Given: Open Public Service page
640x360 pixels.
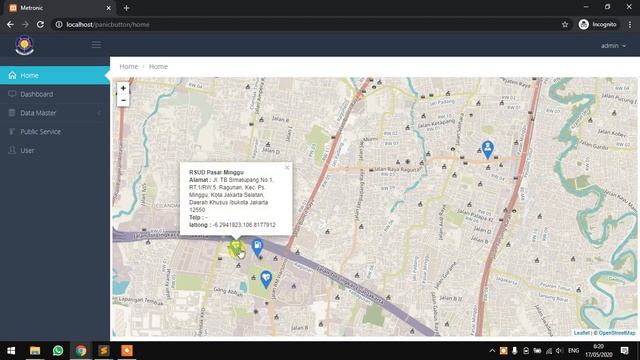Looking at the screenshot, I should (x=55, y=132).
